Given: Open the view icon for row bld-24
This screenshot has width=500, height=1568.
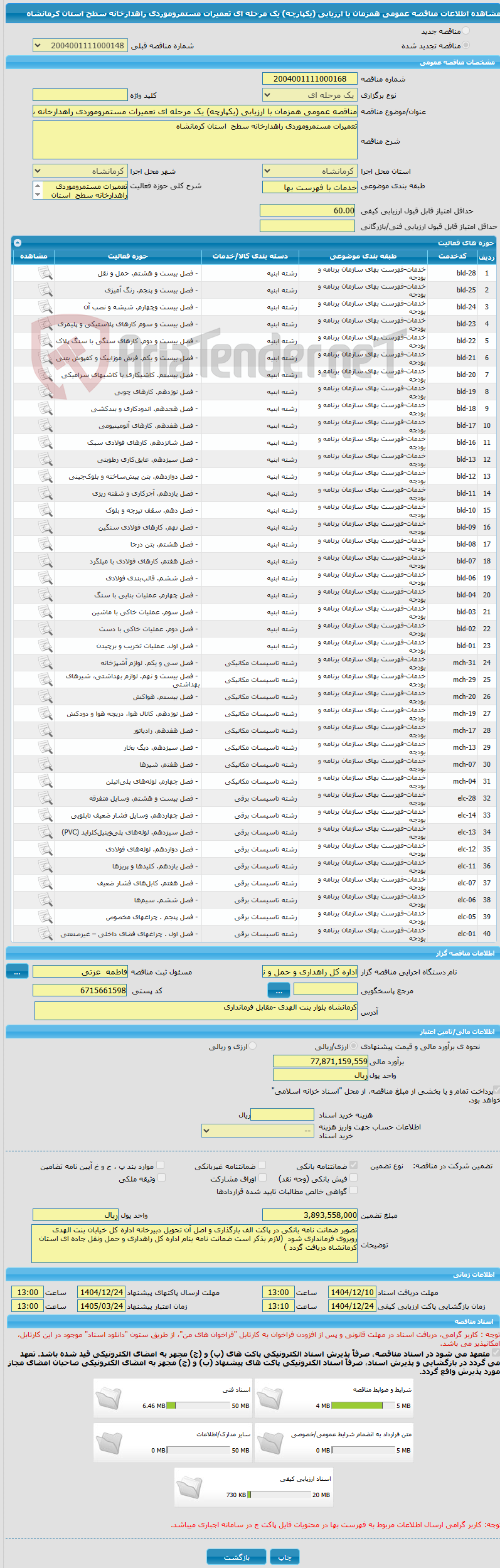Looking at the screenshot, I should (x=45, y=307).
